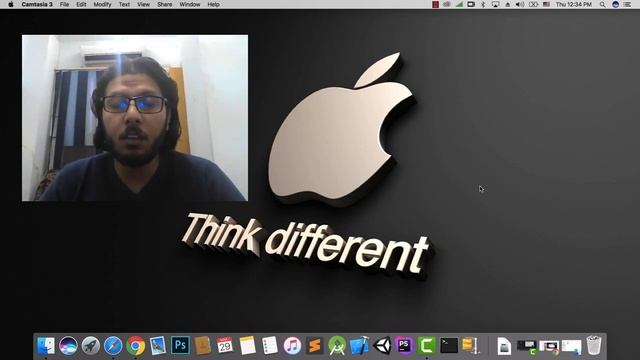640x360 pixels.
Task: Click the flag input source icon
Action: (x=546, y=4)
